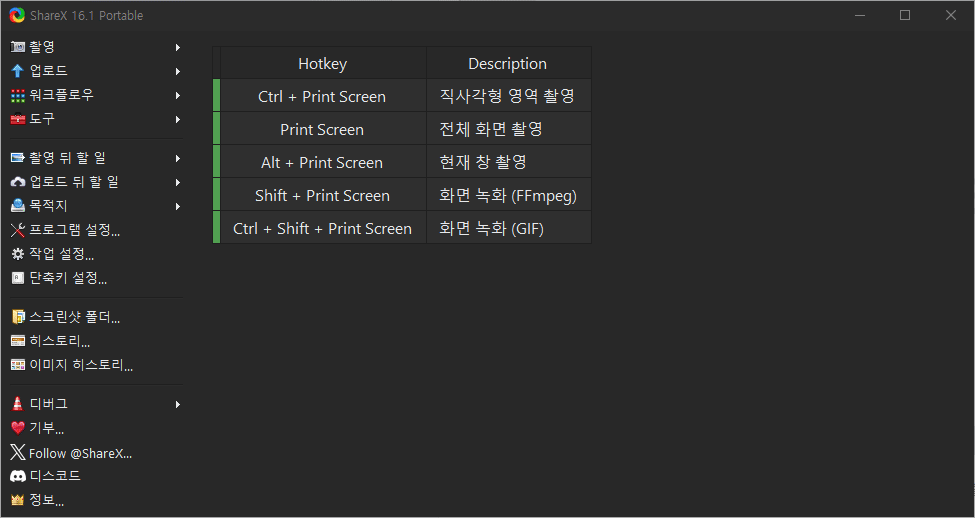
Task: Open the 도구 menu
Action: click(x=96, y=119)
